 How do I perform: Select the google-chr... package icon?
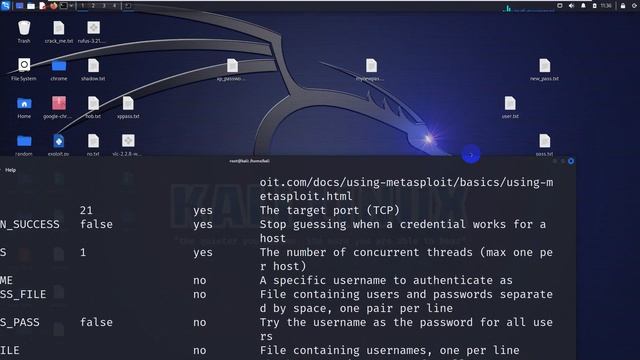[58, 107]
